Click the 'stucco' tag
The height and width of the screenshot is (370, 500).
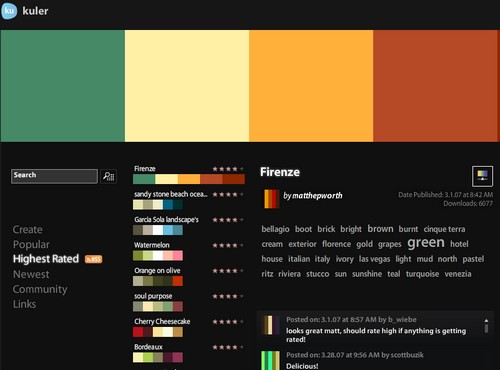pos(318,274)
